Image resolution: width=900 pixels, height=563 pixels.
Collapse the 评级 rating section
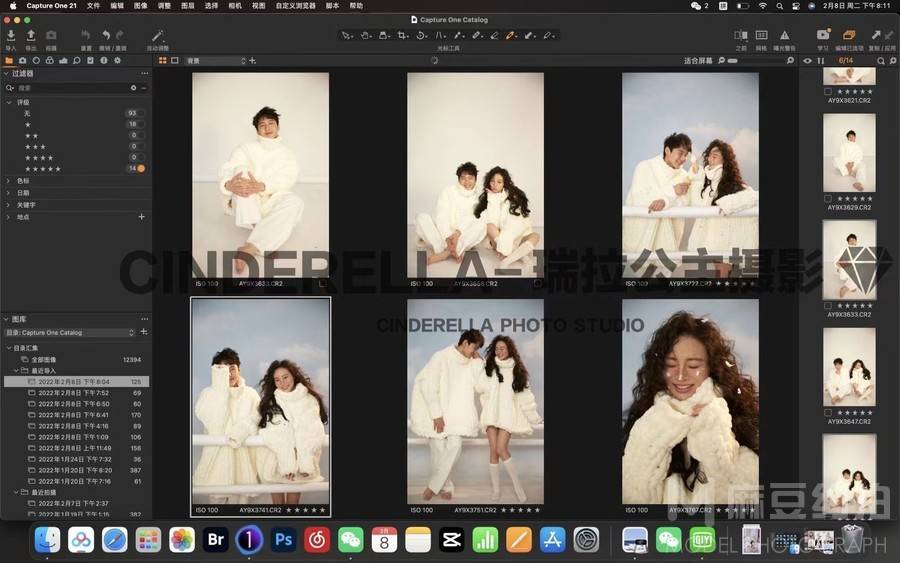click(x=9, y=102)
